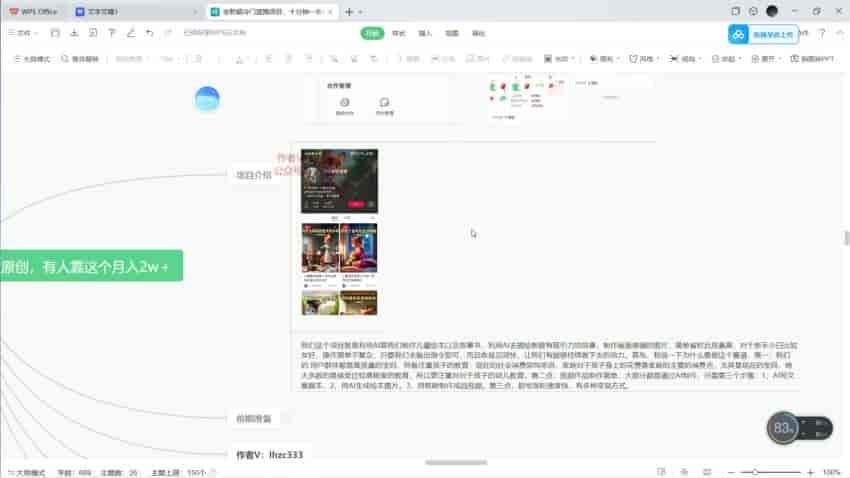The width and height of the screenshot is (850, 478).
Task: Click the save icon in quick toolbar
Action: [x=55, y=33]
